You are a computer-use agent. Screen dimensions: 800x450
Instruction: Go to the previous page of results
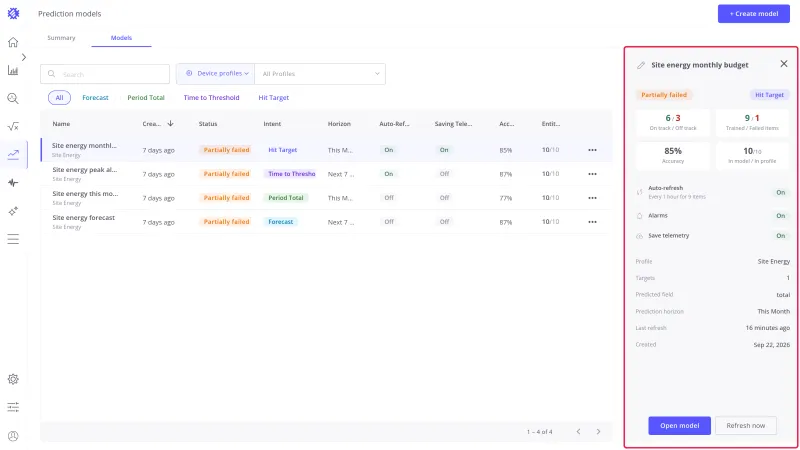coord(578,432)
